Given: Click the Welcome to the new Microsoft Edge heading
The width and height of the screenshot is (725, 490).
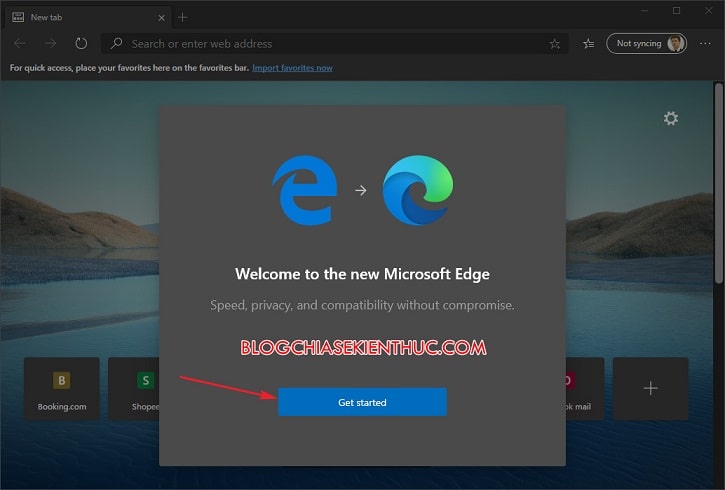Looking at the screenshot, I should point(362,274).
